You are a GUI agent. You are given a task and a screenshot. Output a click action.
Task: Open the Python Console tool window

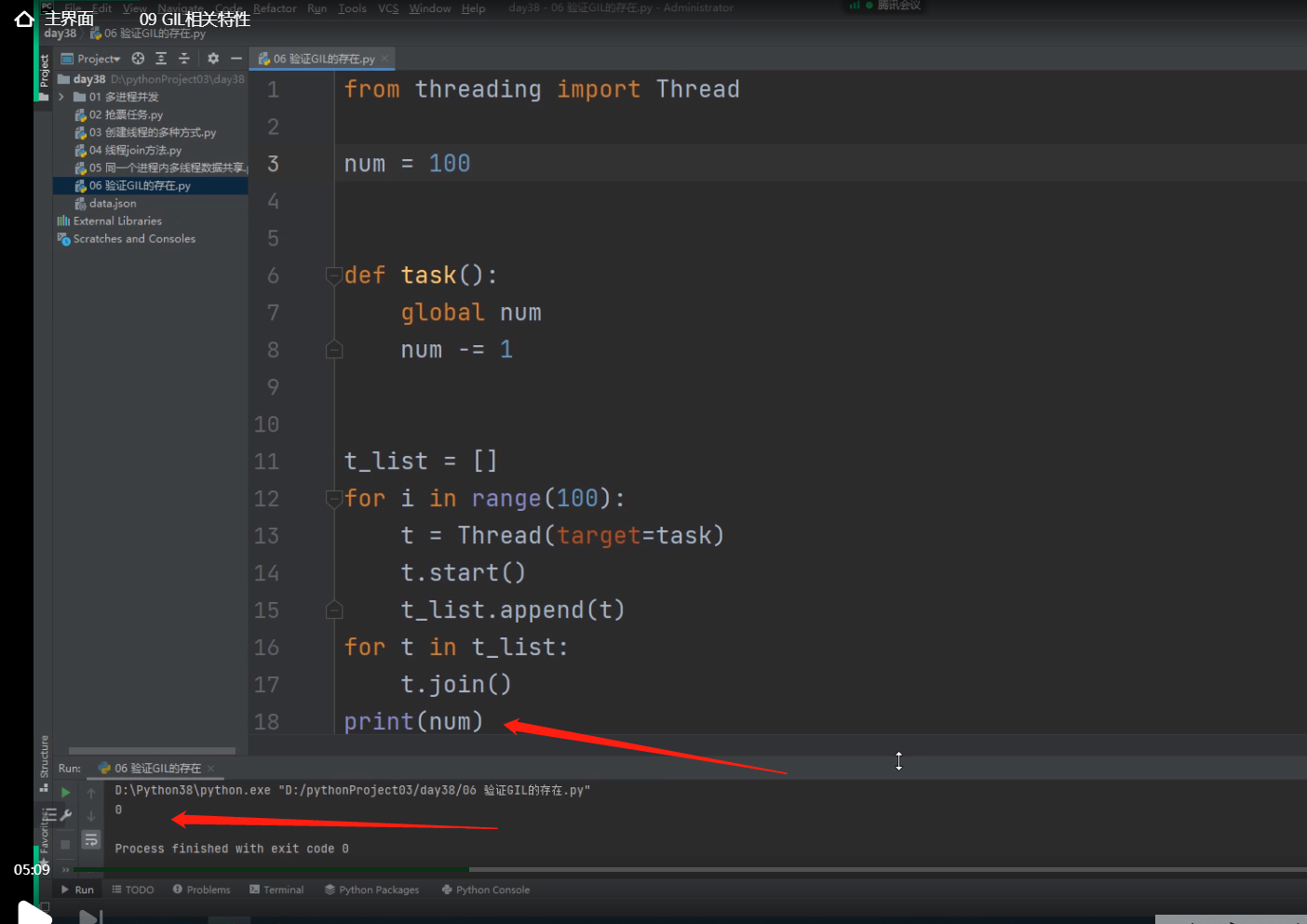pos(486,891)
